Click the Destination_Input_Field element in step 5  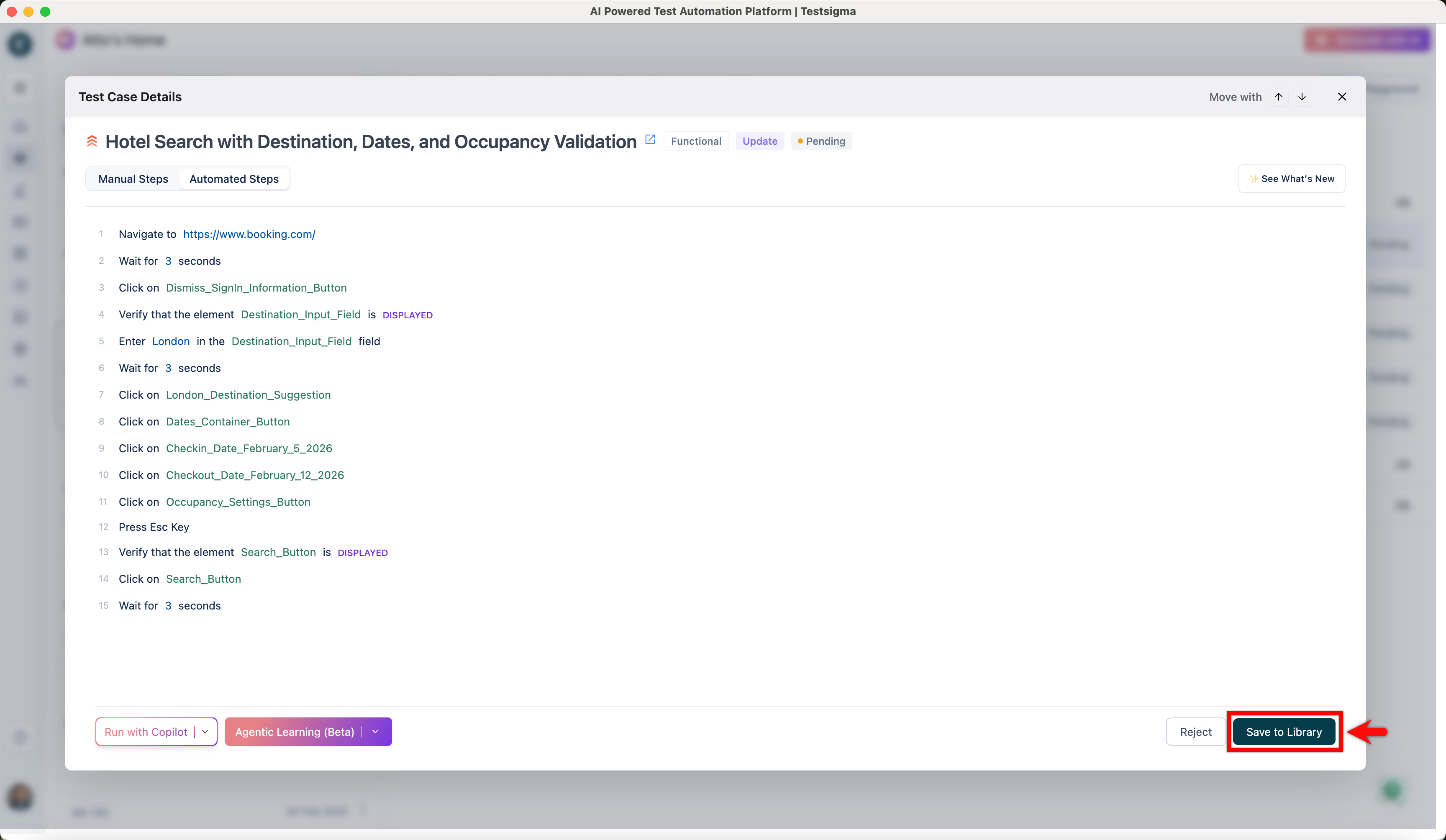[x=292, y=341]
